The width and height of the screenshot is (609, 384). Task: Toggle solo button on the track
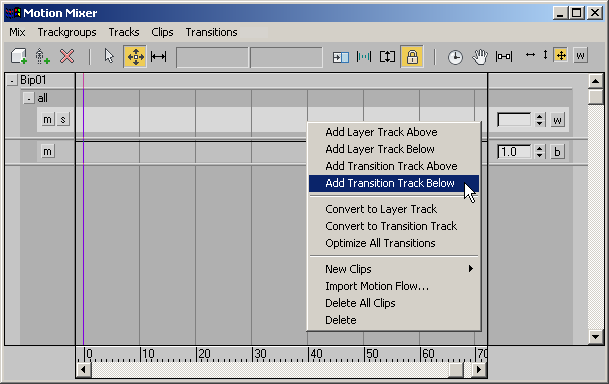63,120
